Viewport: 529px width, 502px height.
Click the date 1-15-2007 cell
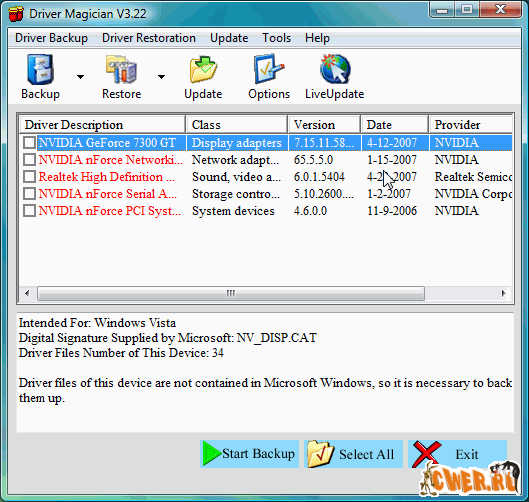tap(392, 160)
